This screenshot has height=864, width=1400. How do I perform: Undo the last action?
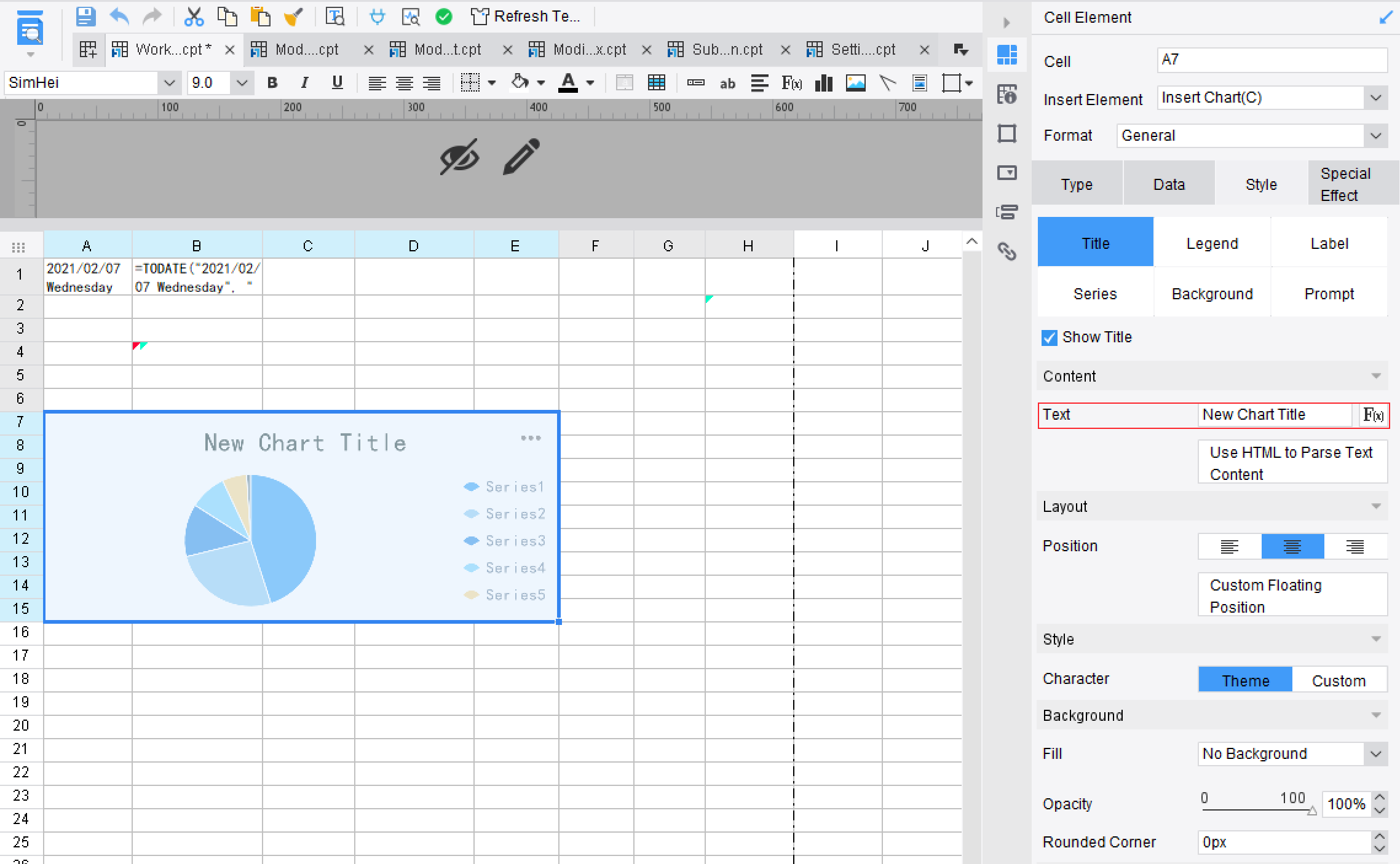119,17
